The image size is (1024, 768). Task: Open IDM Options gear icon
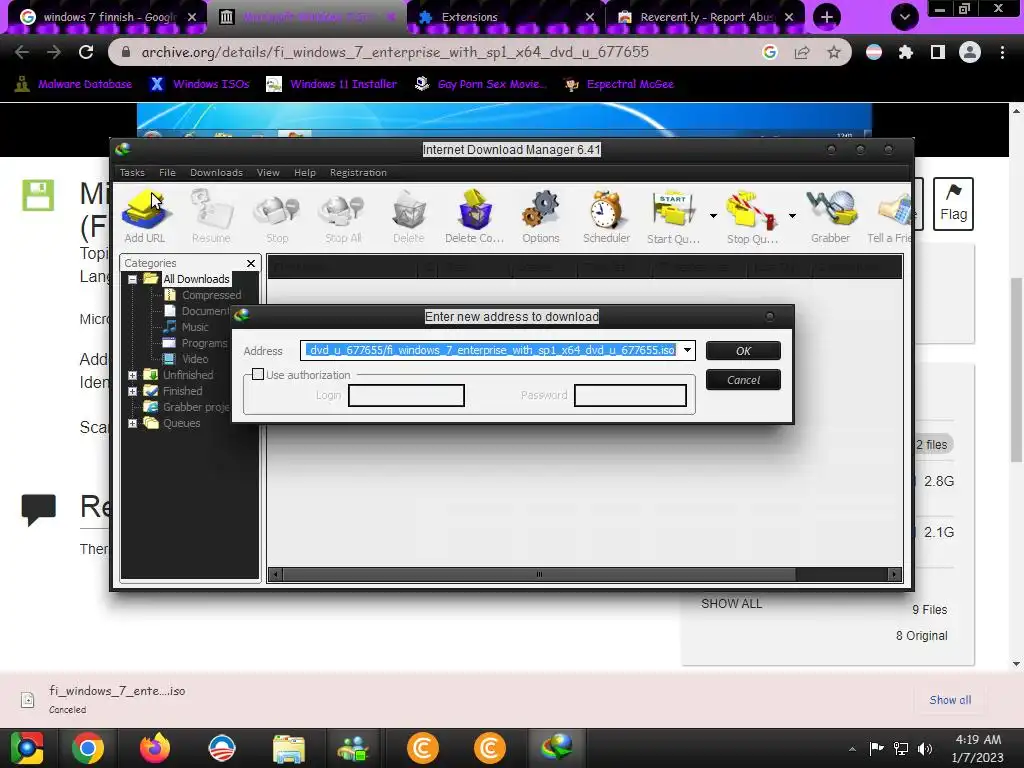point(541,217)
